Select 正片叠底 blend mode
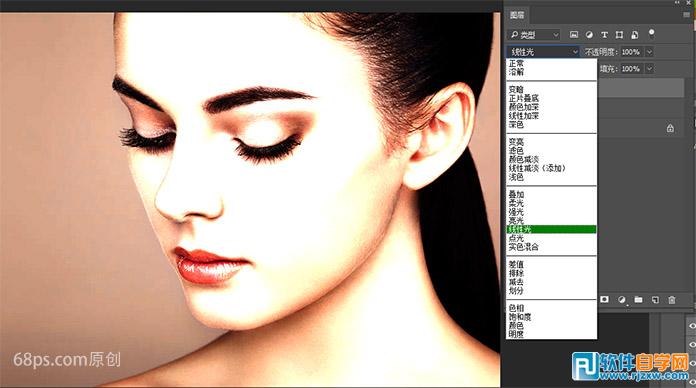The width and height of the screenshot is (696, 388). pyautogui.click(x=524, y=99)
